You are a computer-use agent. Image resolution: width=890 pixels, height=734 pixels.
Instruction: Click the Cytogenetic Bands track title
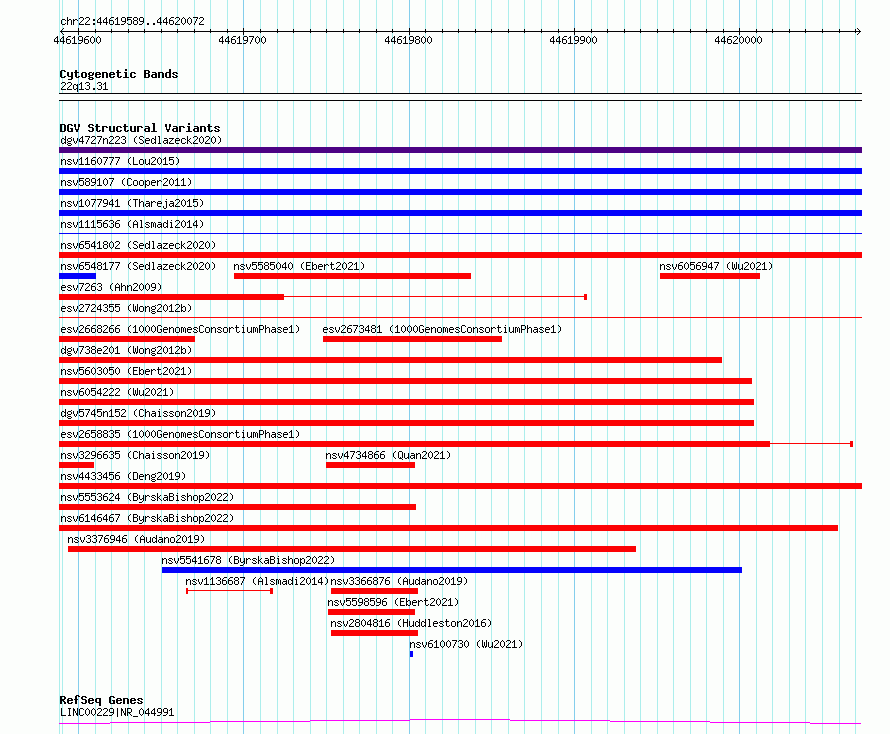119,74
